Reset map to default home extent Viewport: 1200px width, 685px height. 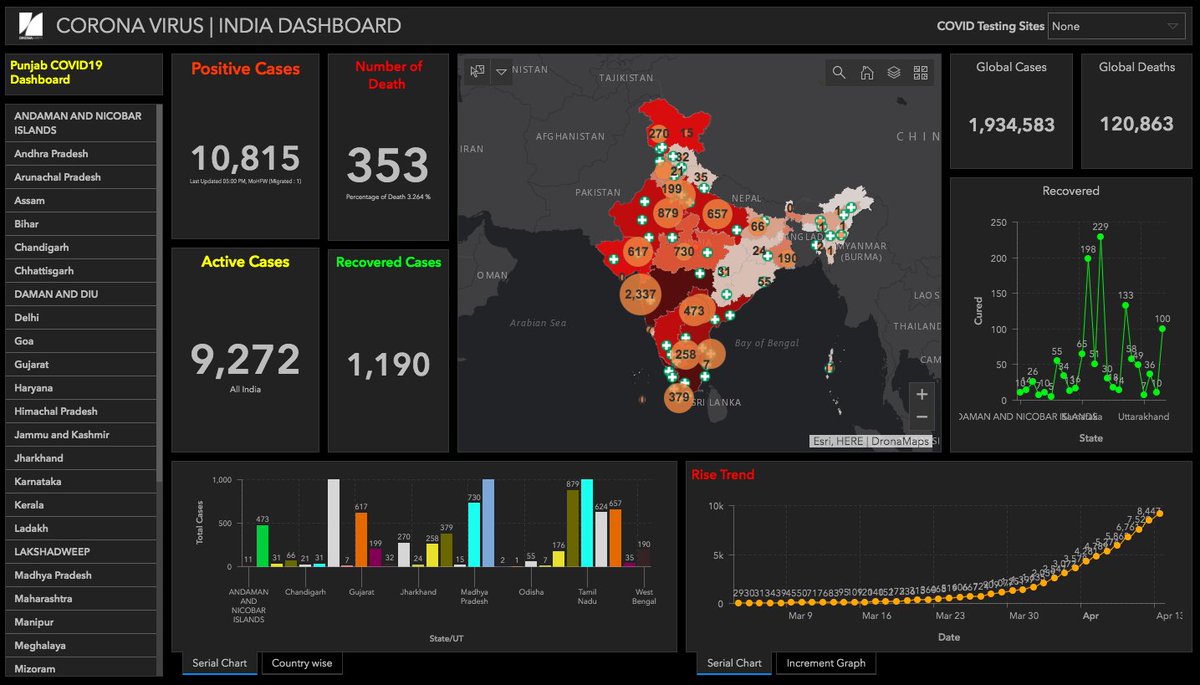[x=867, y=72]
